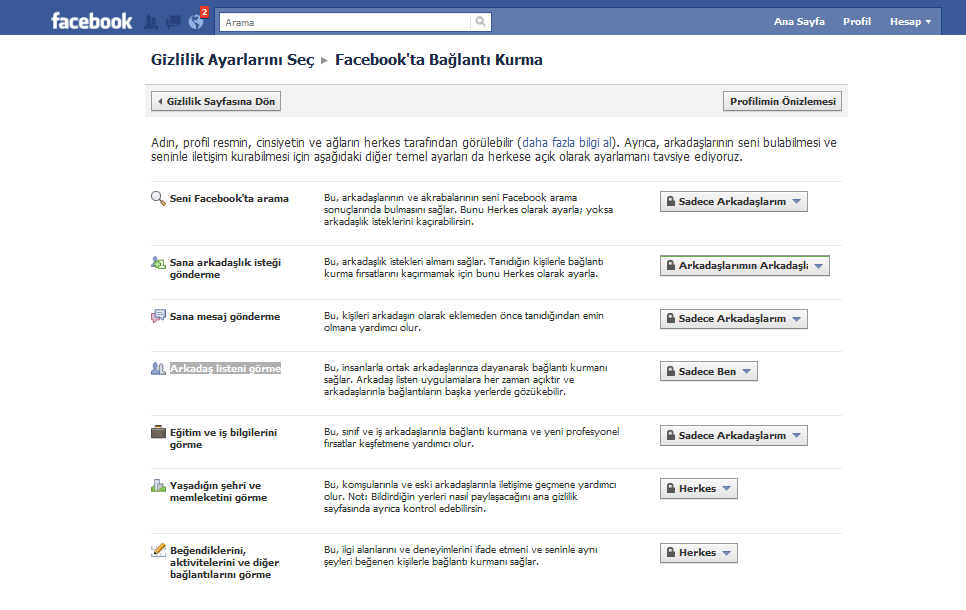966x610 pixels.
Task: Open Arkadaşlarımın Arkadaşları dropdown for friend requests
Action: click(x=745, y=266)
